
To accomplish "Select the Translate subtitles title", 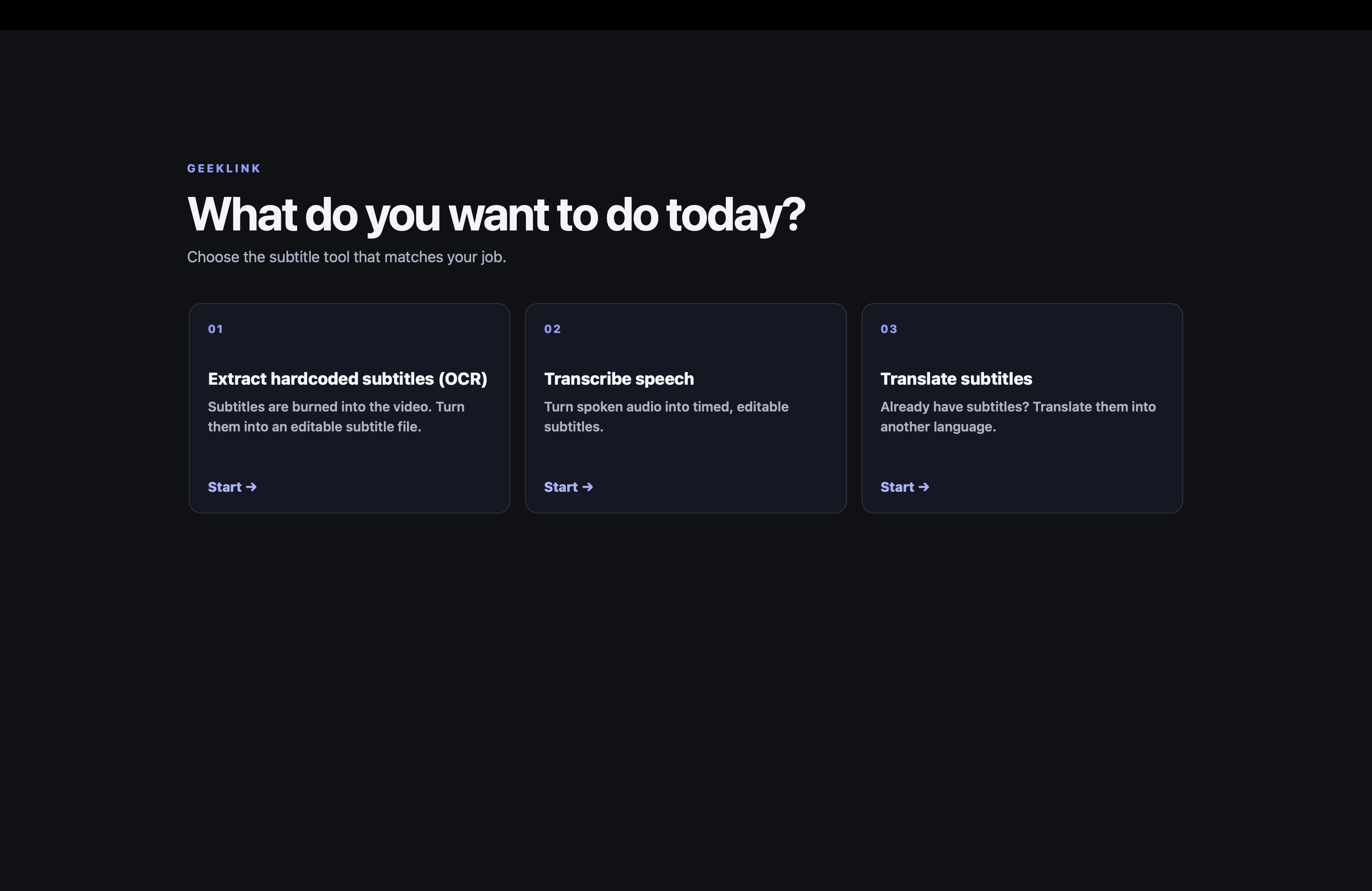I will point(956,379).
